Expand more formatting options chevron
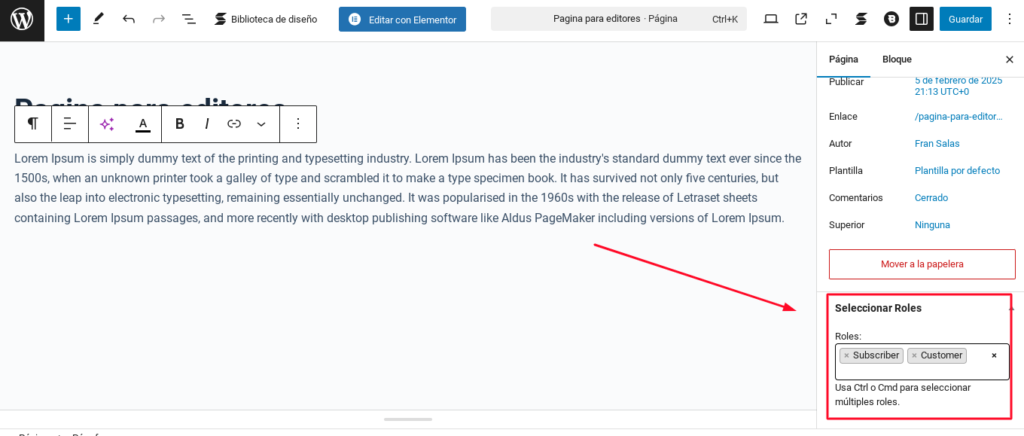 [261, 124]
